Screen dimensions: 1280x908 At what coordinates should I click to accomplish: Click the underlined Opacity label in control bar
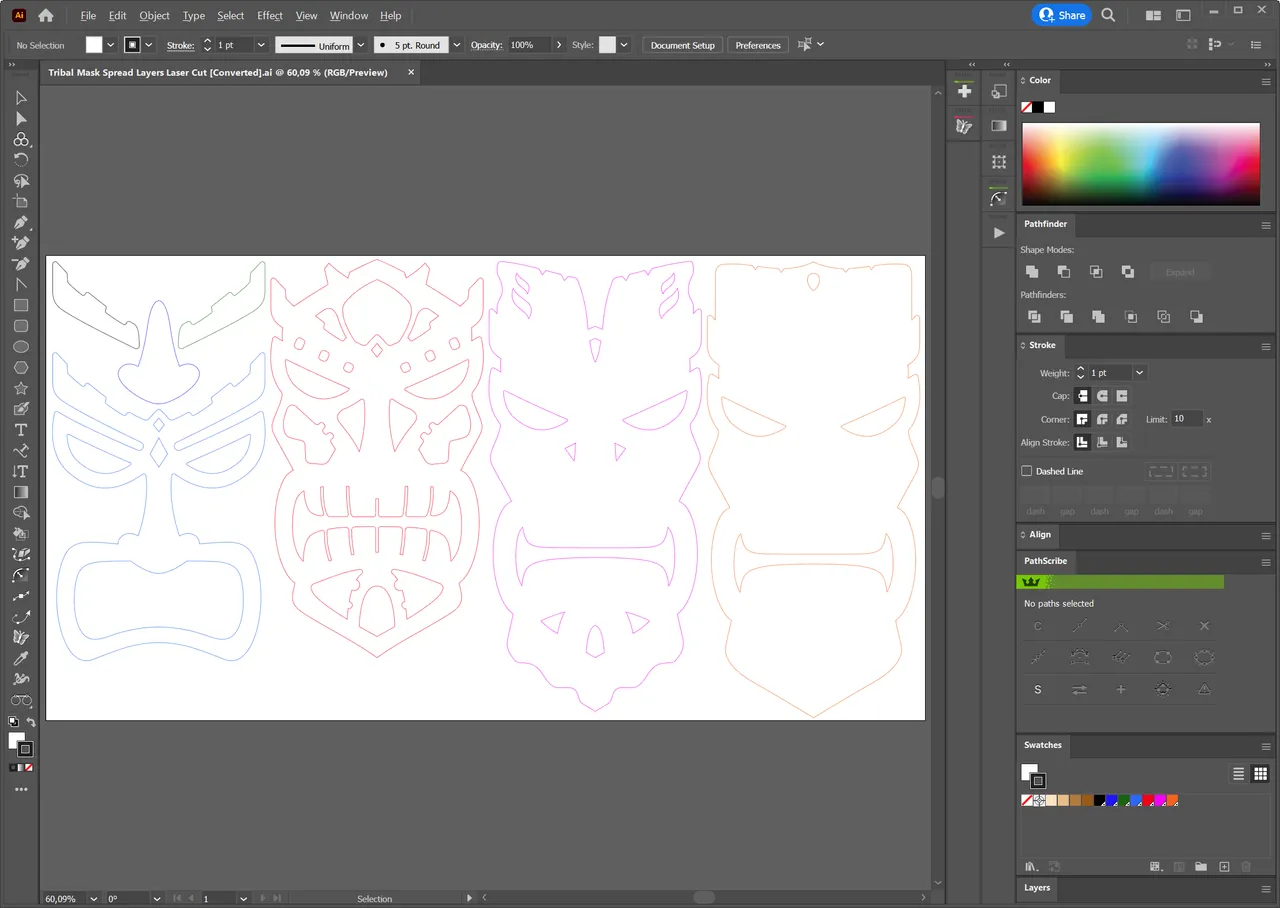(x=486, y=45)
